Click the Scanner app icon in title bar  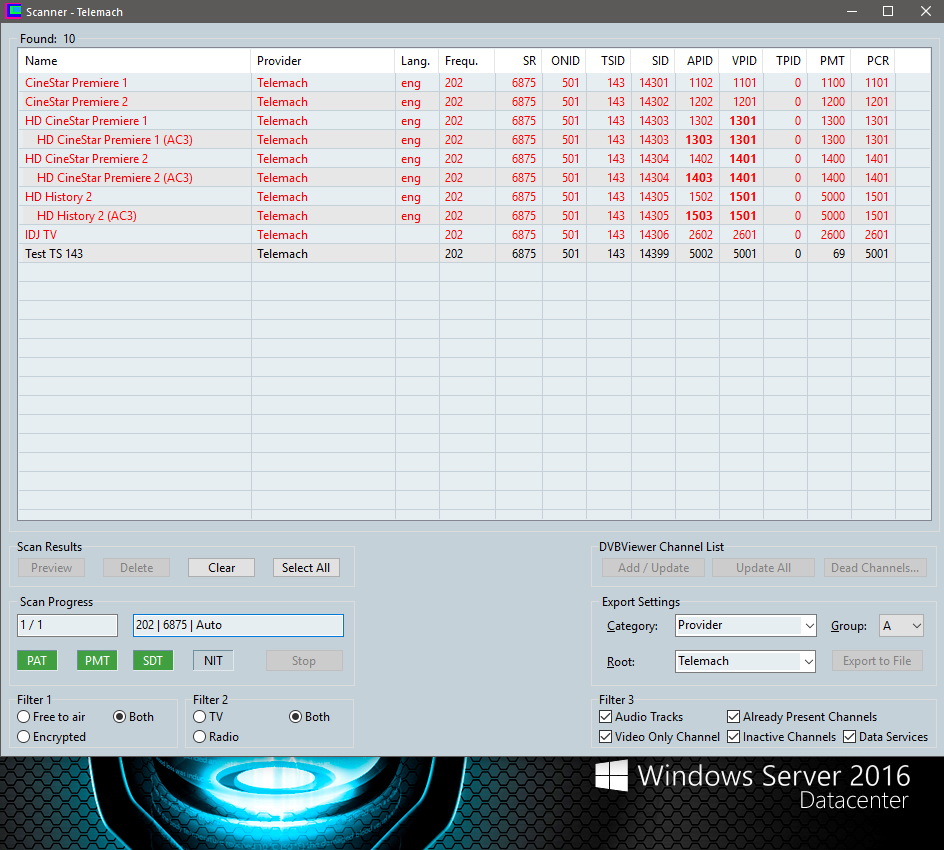pyautogui.click(x=13, y=11)
